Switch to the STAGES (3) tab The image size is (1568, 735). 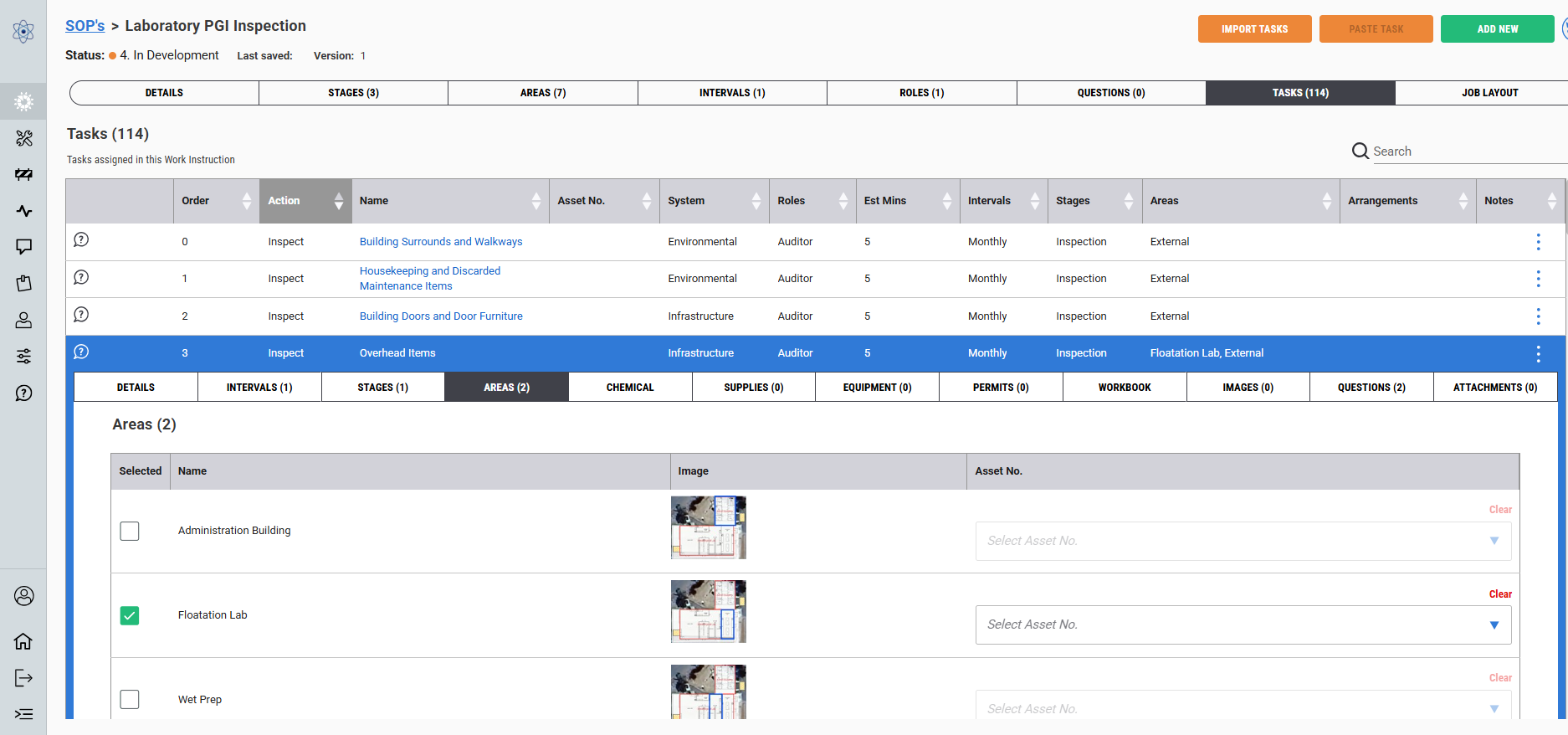coord(353,93)
